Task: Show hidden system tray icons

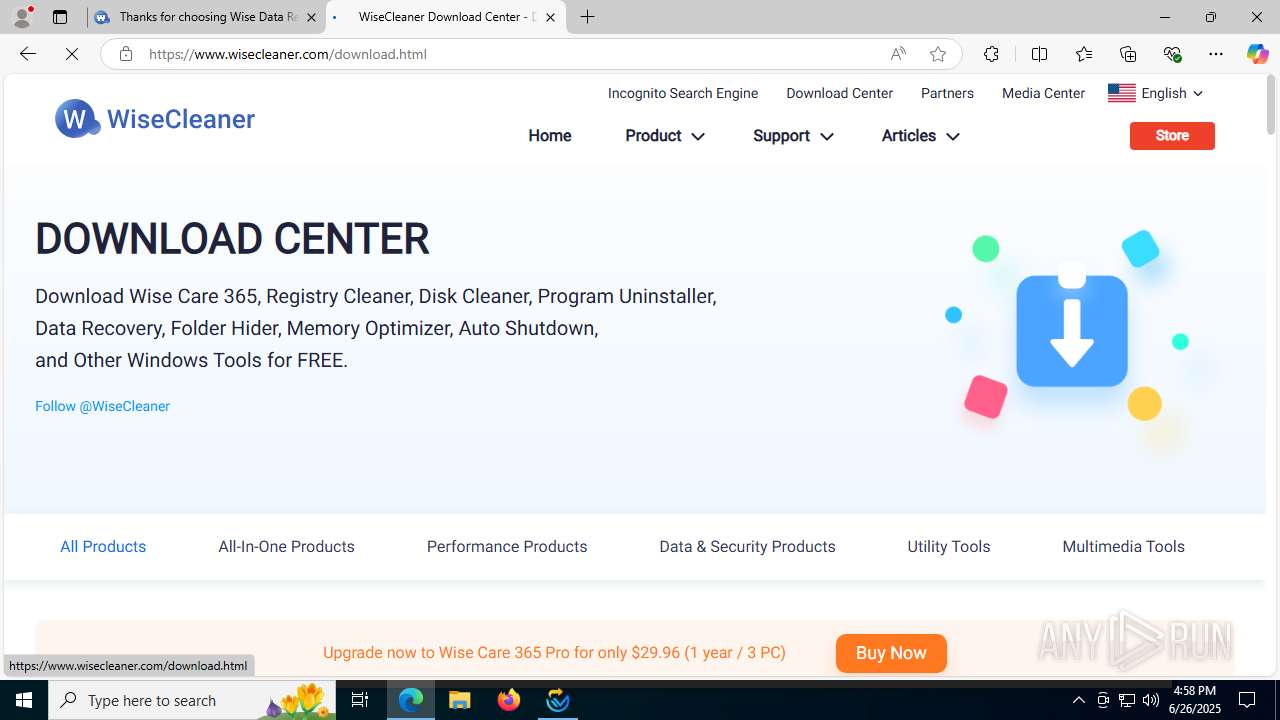Action: [x=1078, y=700]
